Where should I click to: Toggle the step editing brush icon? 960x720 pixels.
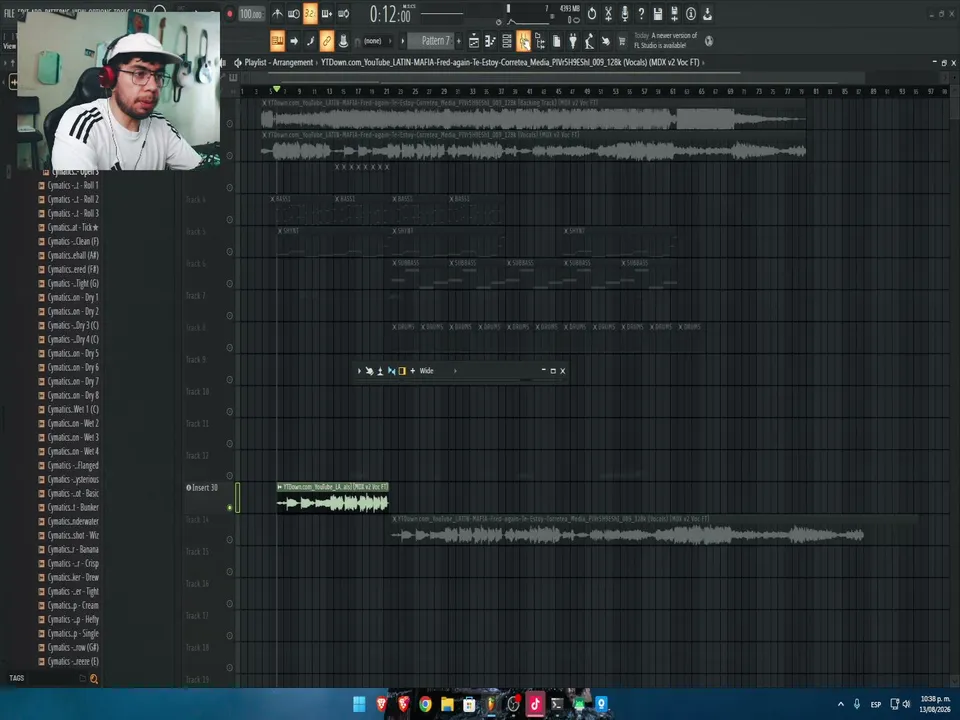point(310,41)
